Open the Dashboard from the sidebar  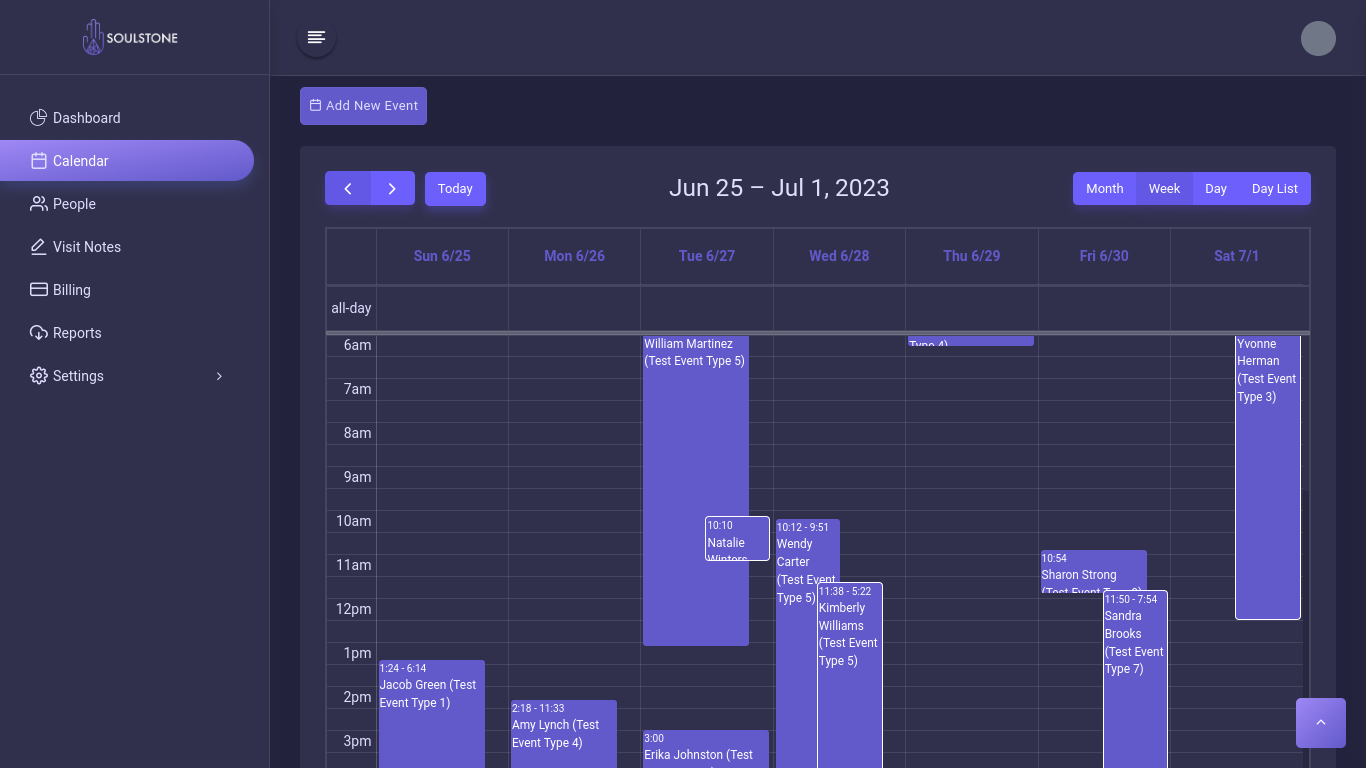point(86,118)
